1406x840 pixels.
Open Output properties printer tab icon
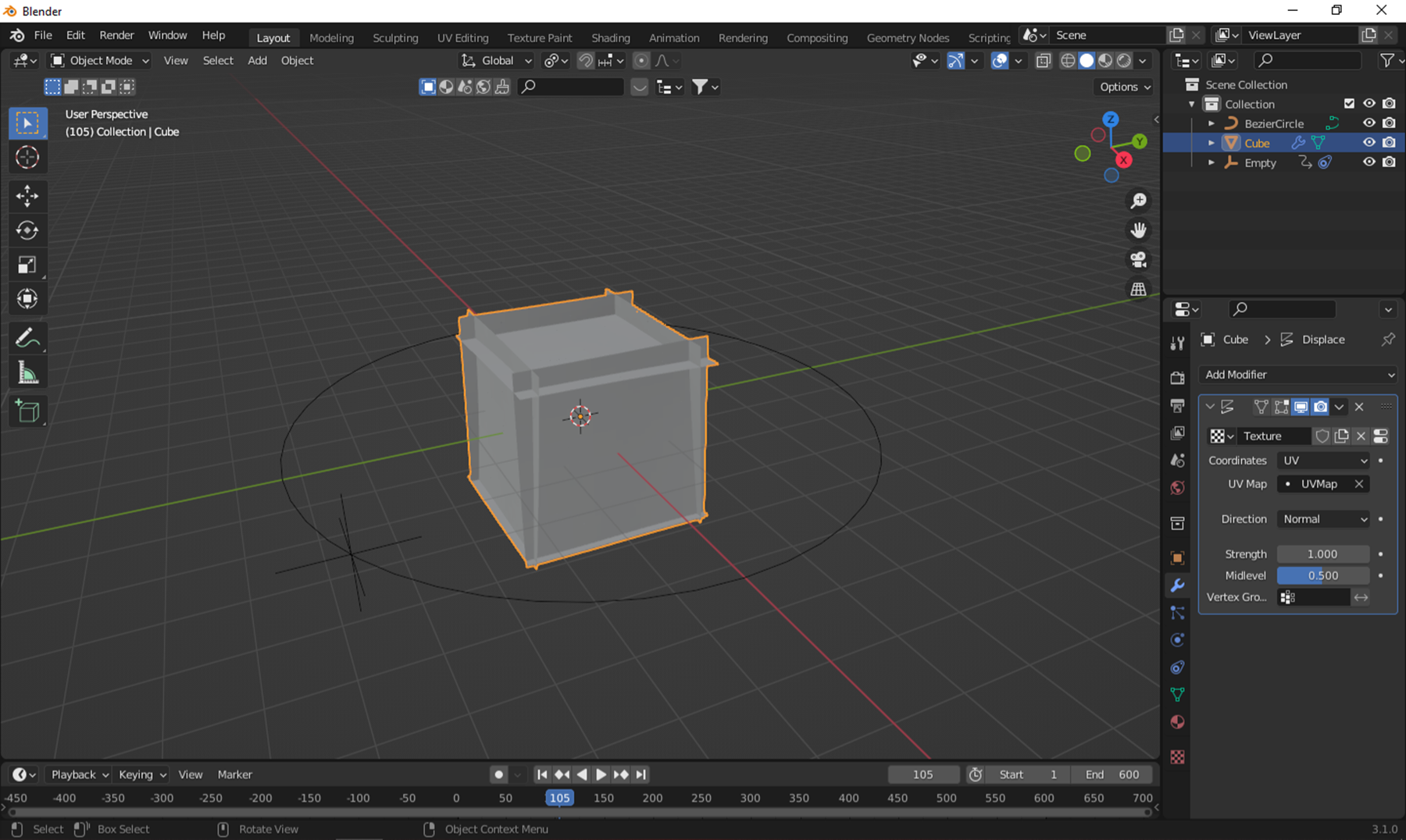point(1177,405)
